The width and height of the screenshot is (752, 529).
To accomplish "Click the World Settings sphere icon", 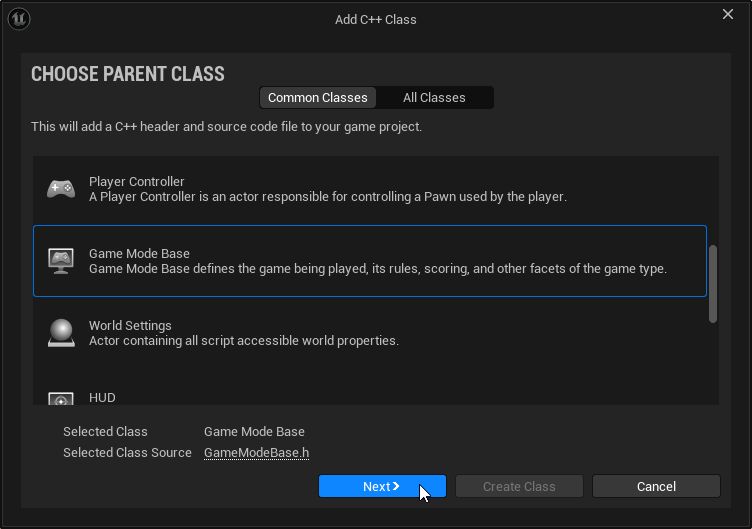I will pyautogui.click(x=60, y=333).
